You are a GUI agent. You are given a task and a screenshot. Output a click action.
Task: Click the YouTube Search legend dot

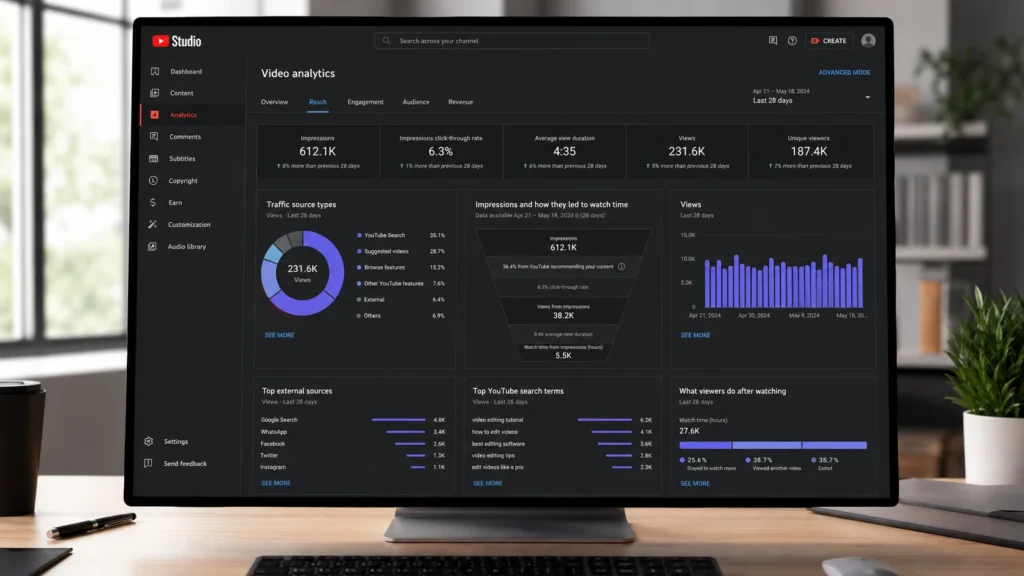[x=359, y=235]
